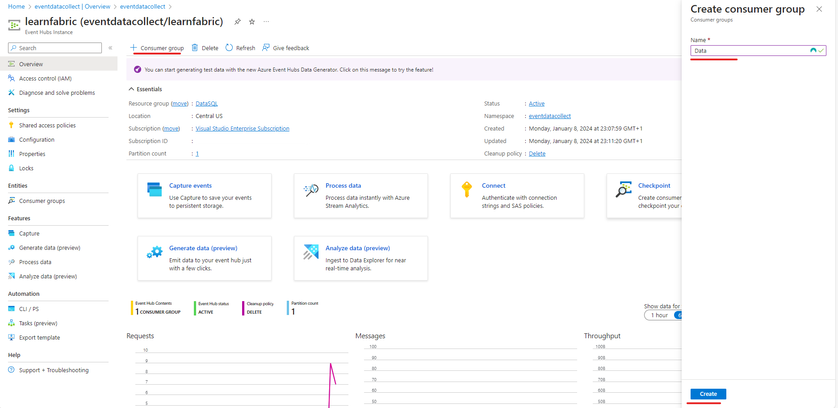The width and height of the screenshot is (838, 408).
Task: Click the Requests chart
Action: [x=237, y=372]
